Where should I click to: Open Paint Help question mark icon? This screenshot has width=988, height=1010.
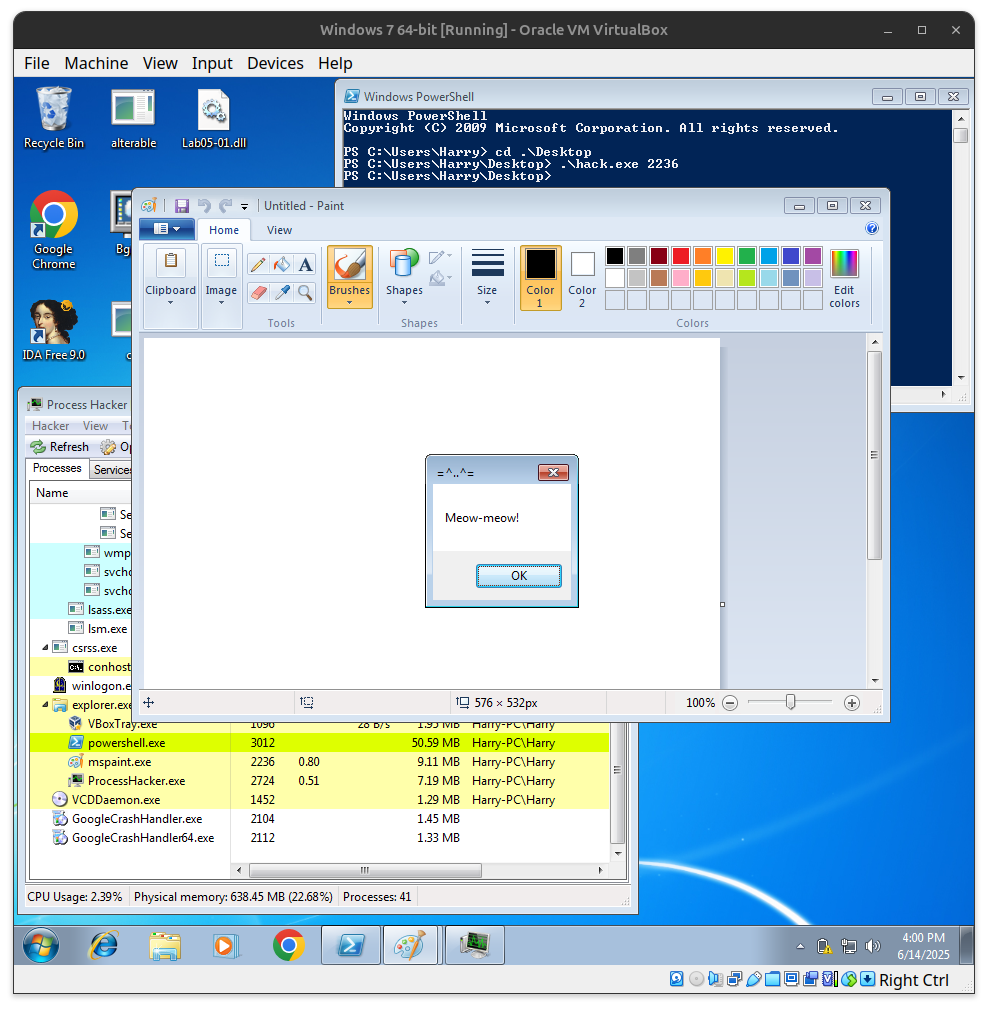click(x=871, y=228)
